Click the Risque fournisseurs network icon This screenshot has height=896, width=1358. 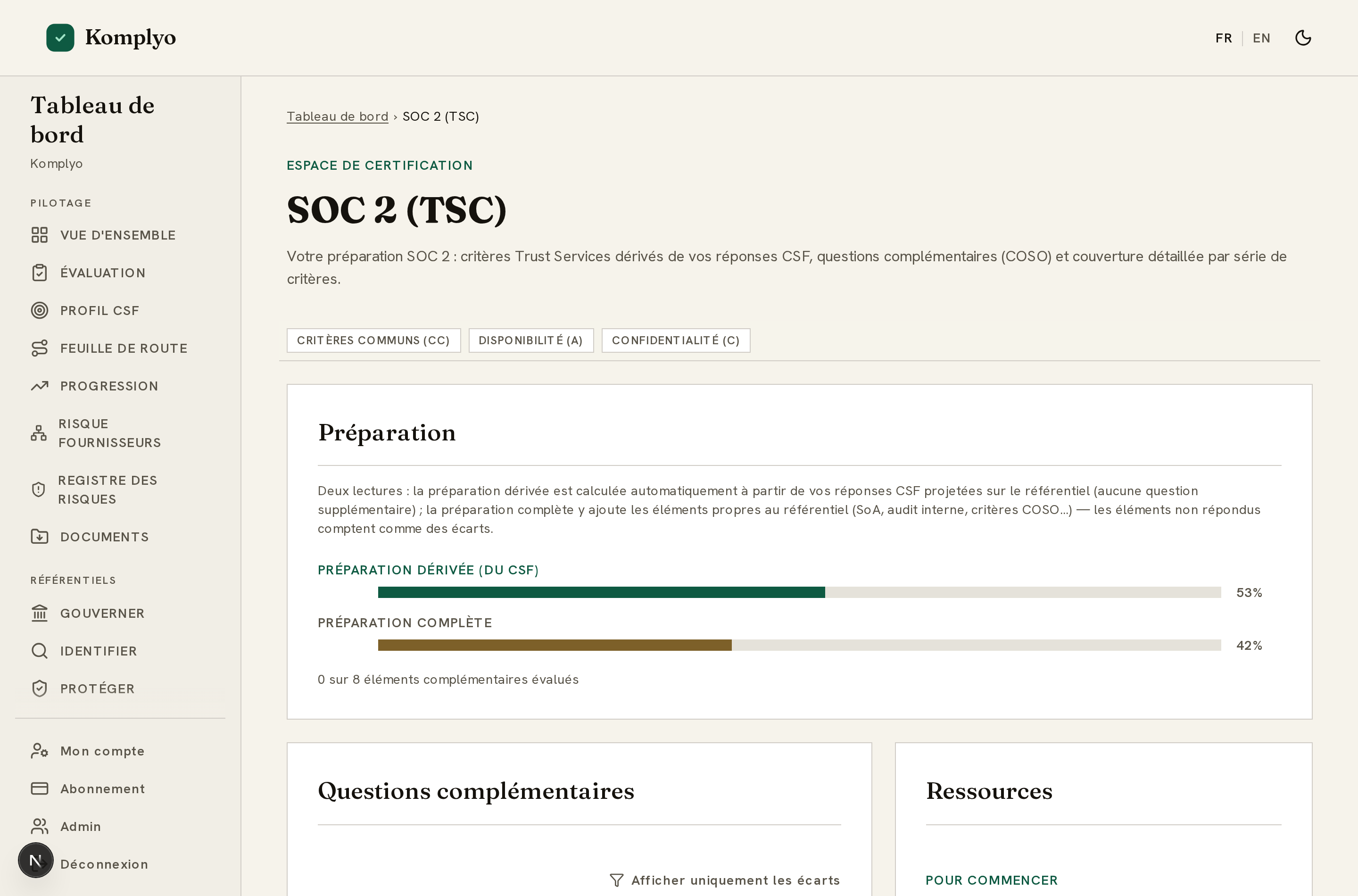pos(38,433)
